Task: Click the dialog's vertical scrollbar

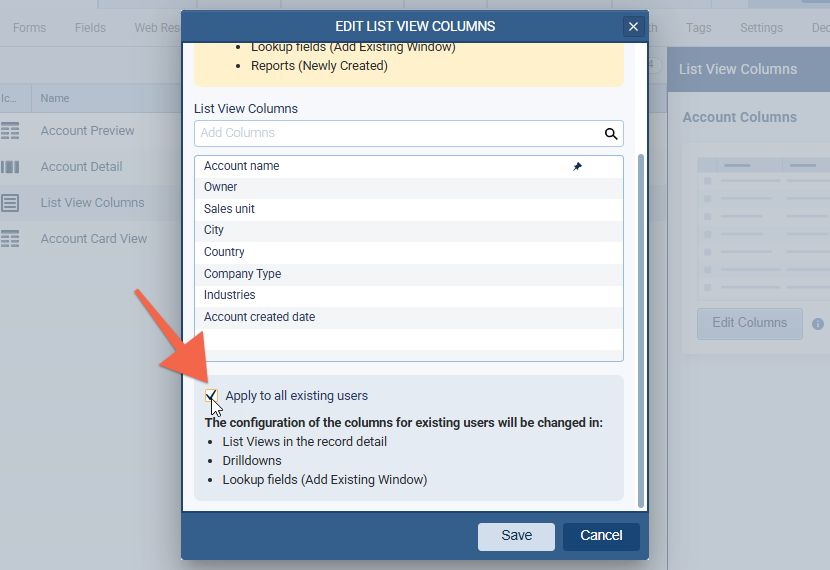Action: (641, 330)
